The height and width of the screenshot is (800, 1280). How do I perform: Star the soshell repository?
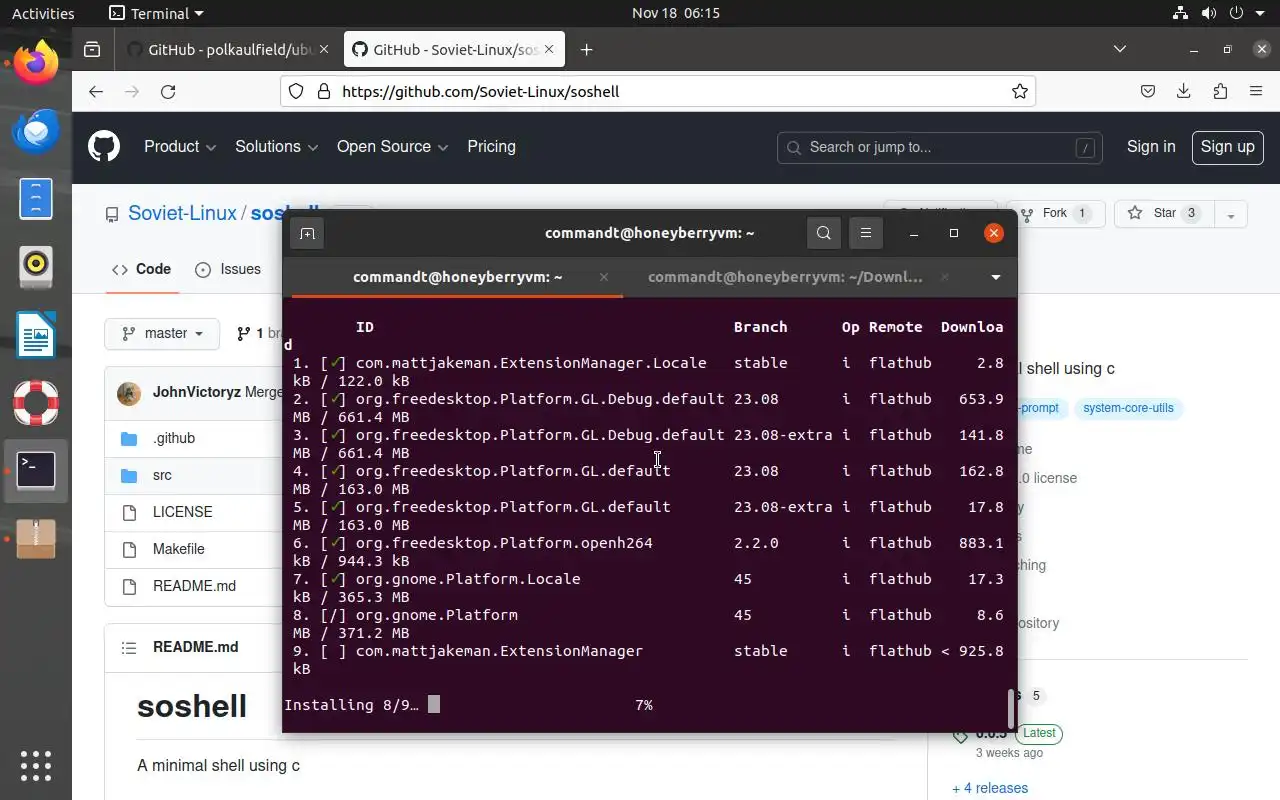(1163, 214)
